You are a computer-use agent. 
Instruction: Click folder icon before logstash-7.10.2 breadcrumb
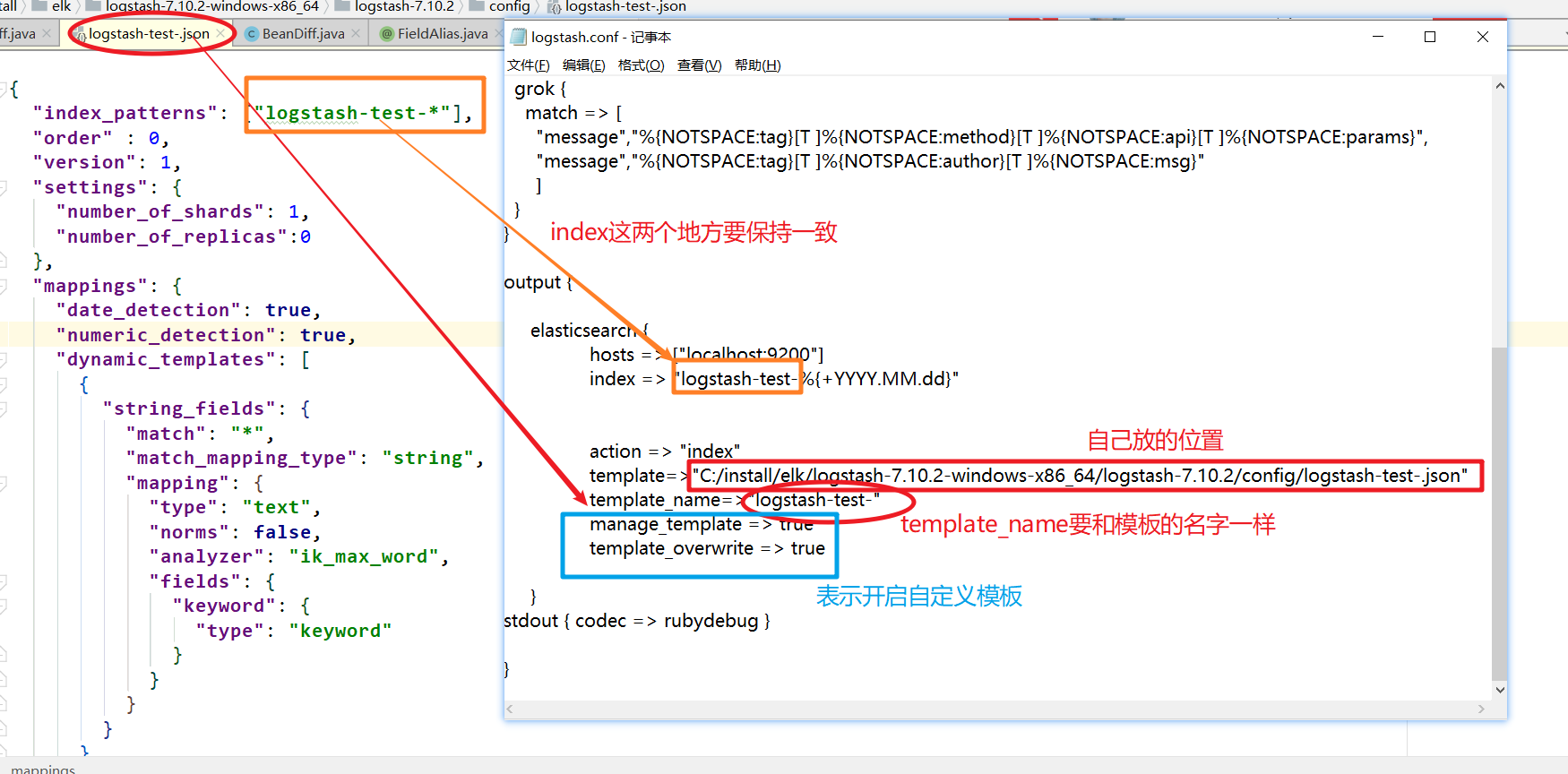point(342,5)
